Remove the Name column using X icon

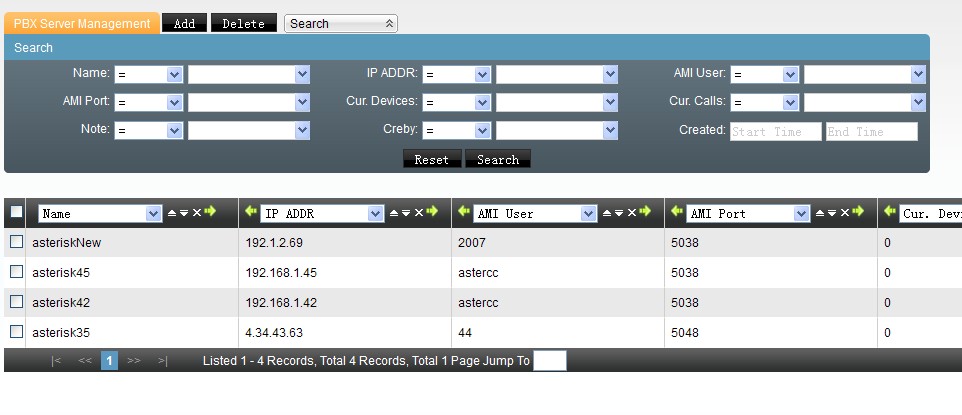point(197,213)
